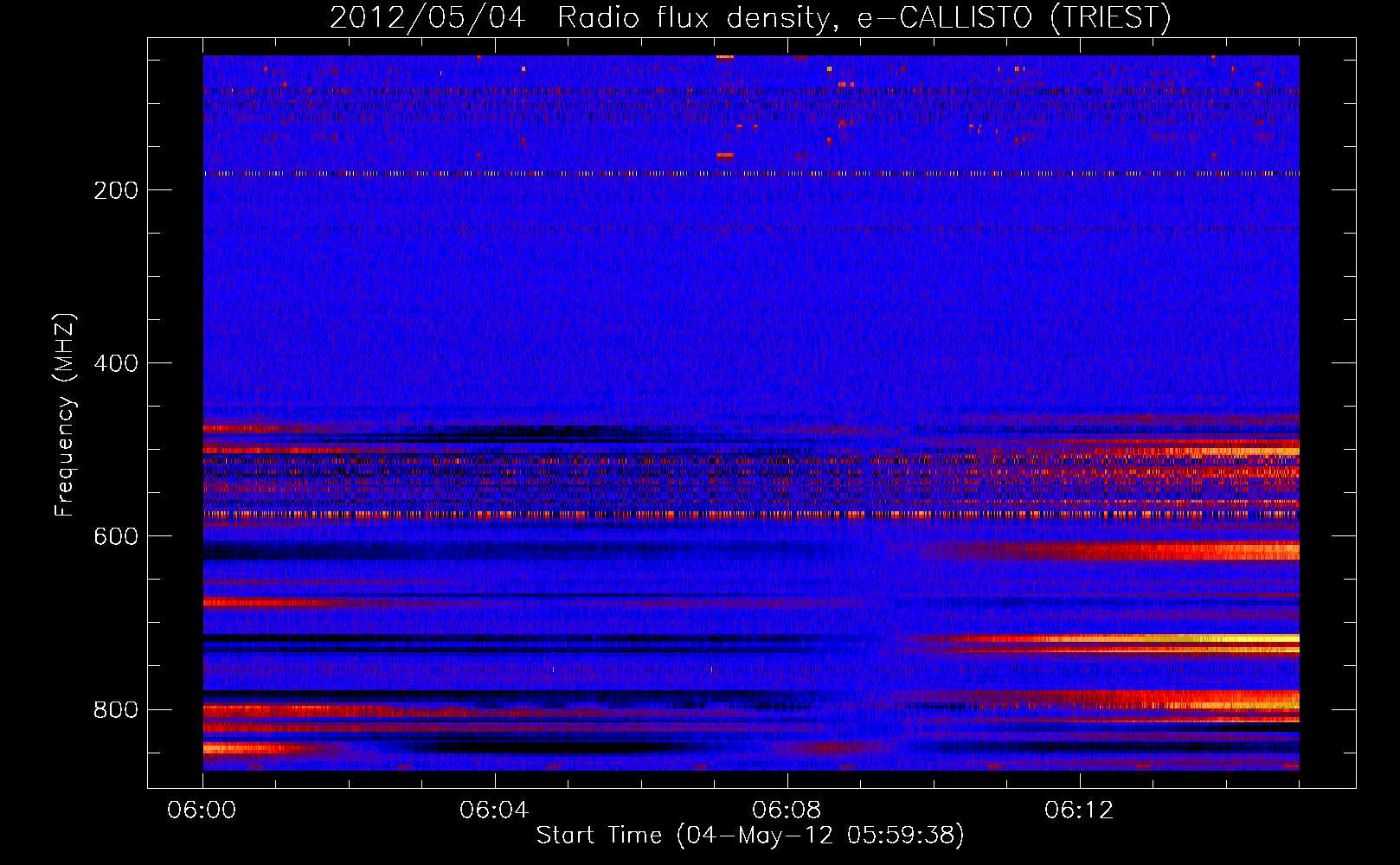1400x865 pixels.
Task: Click the 800 frequency tick label
Action: [x=116, y=709]
